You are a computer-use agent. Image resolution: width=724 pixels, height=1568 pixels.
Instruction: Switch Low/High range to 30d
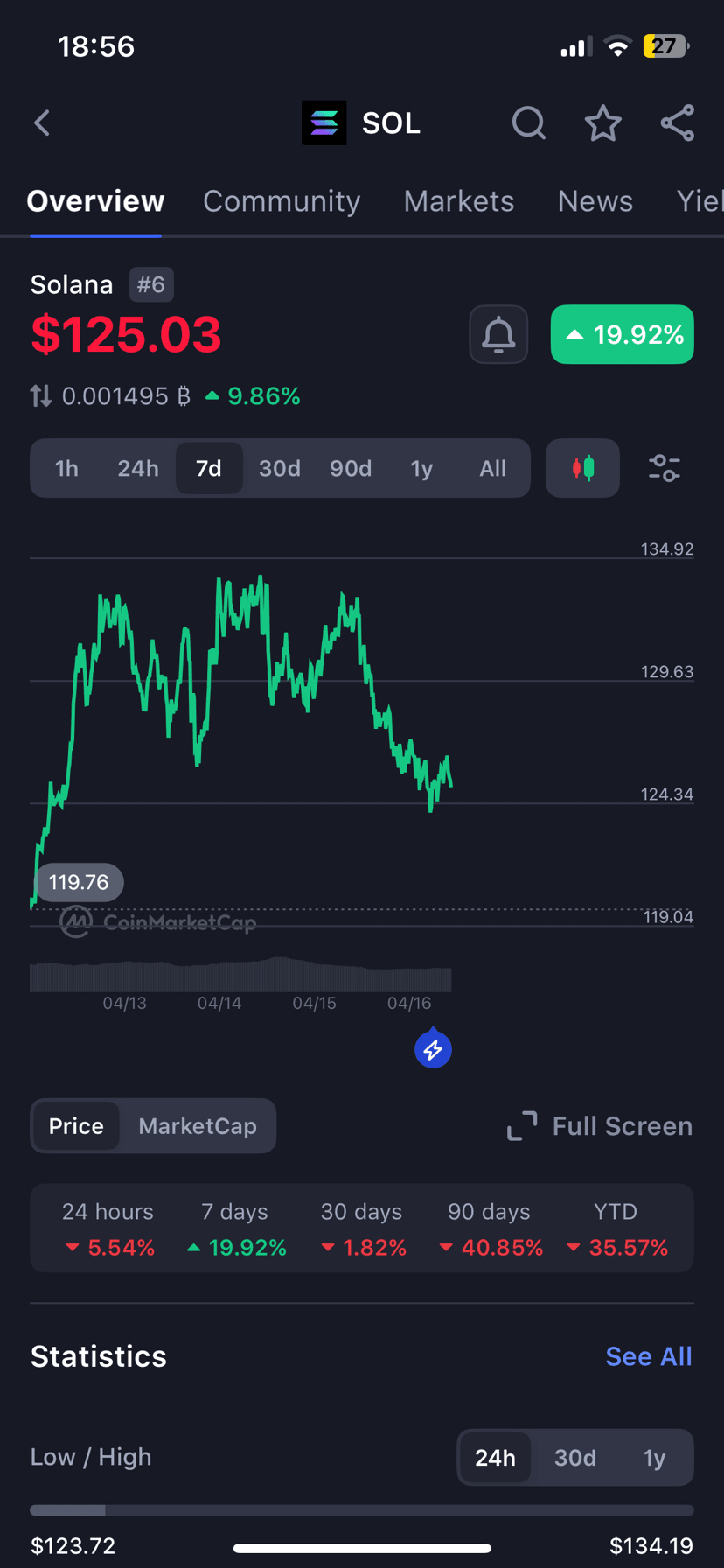point(575,1458)
